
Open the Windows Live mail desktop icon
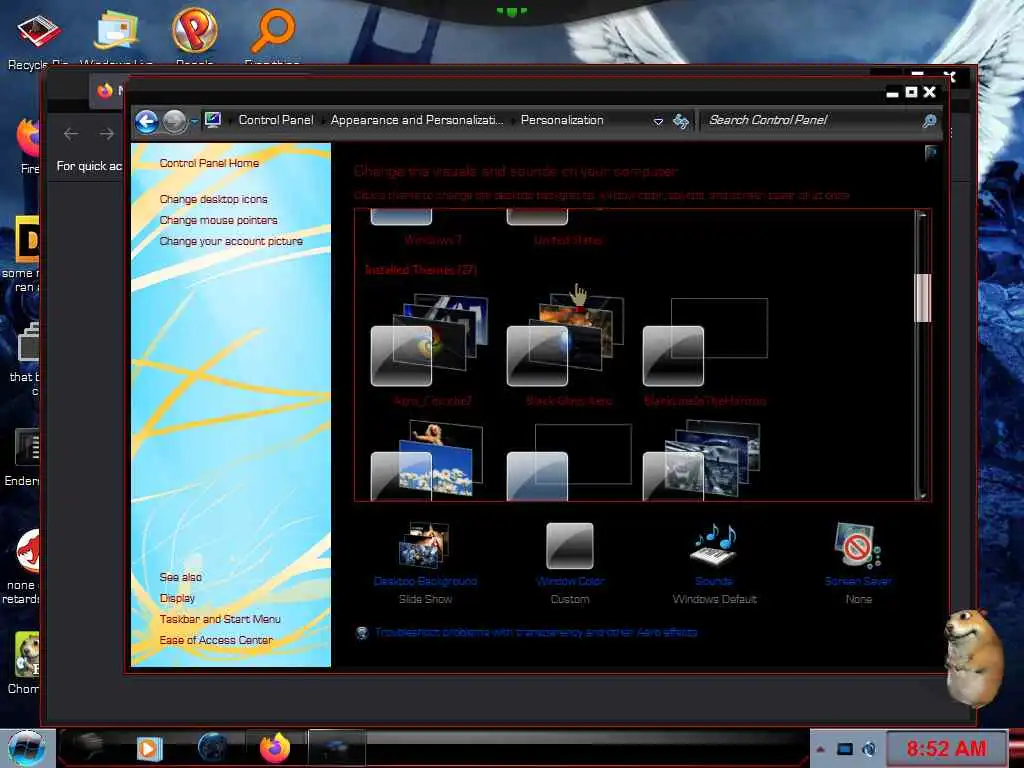pos(116,38)
